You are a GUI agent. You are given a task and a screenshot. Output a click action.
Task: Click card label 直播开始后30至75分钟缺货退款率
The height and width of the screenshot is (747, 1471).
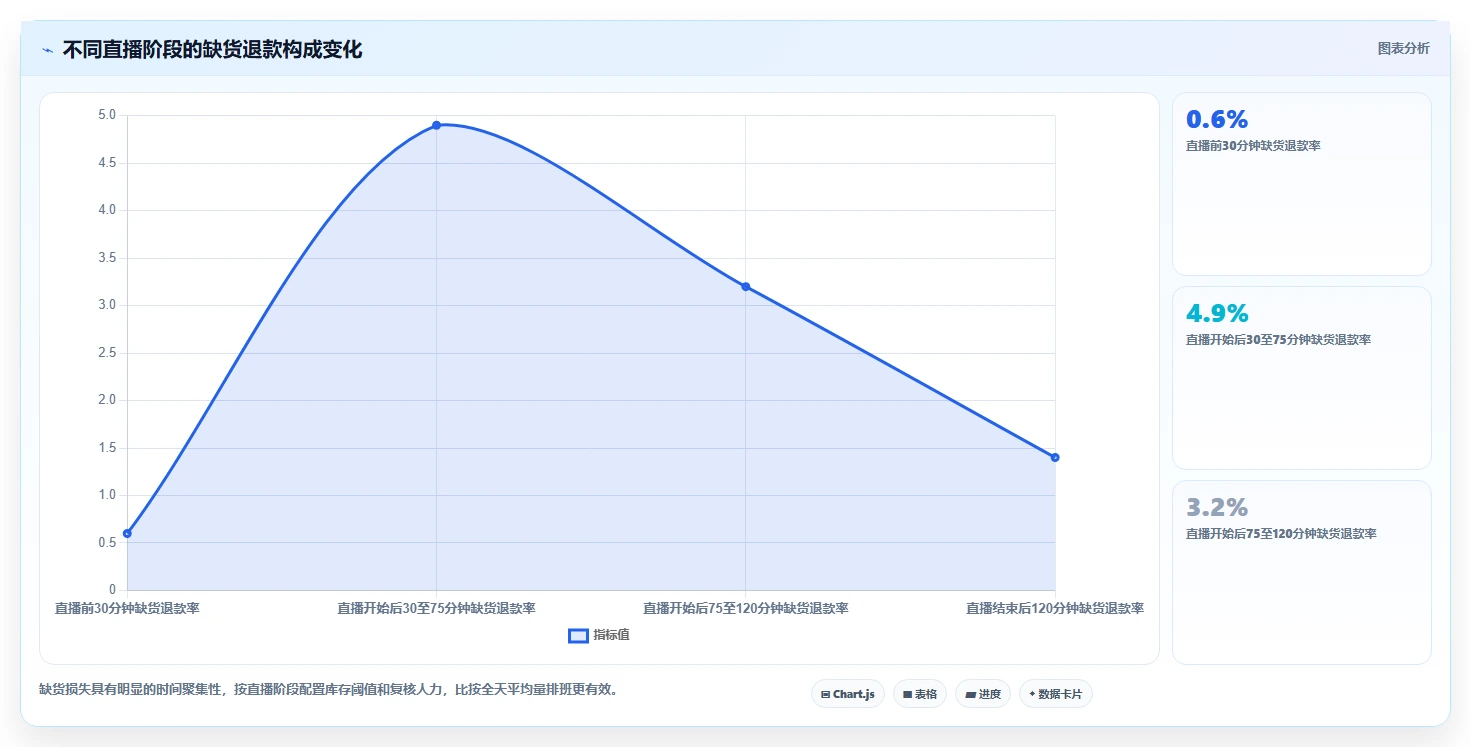(1278, 340)
